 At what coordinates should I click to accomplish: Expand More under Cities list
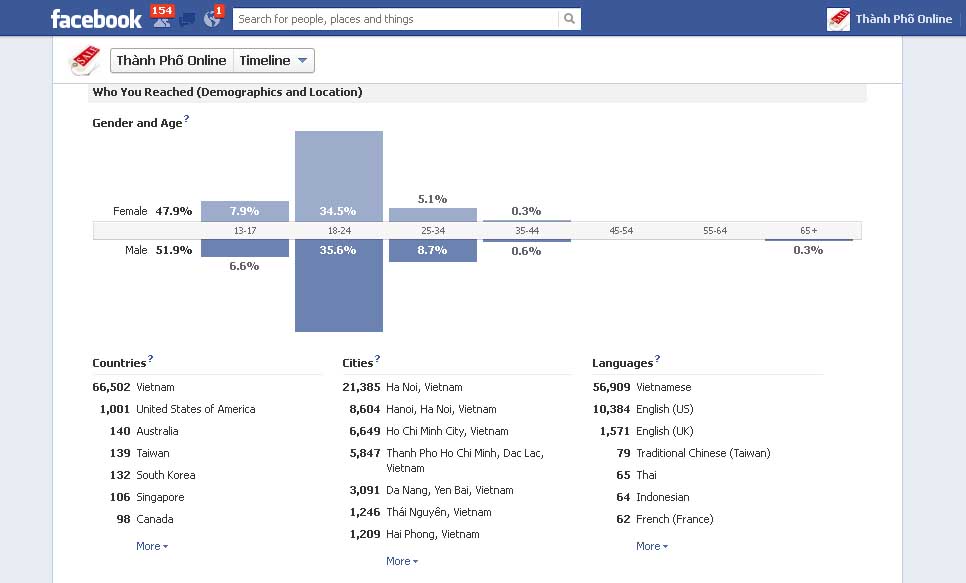pyautogui.click(x=401, y=561)
